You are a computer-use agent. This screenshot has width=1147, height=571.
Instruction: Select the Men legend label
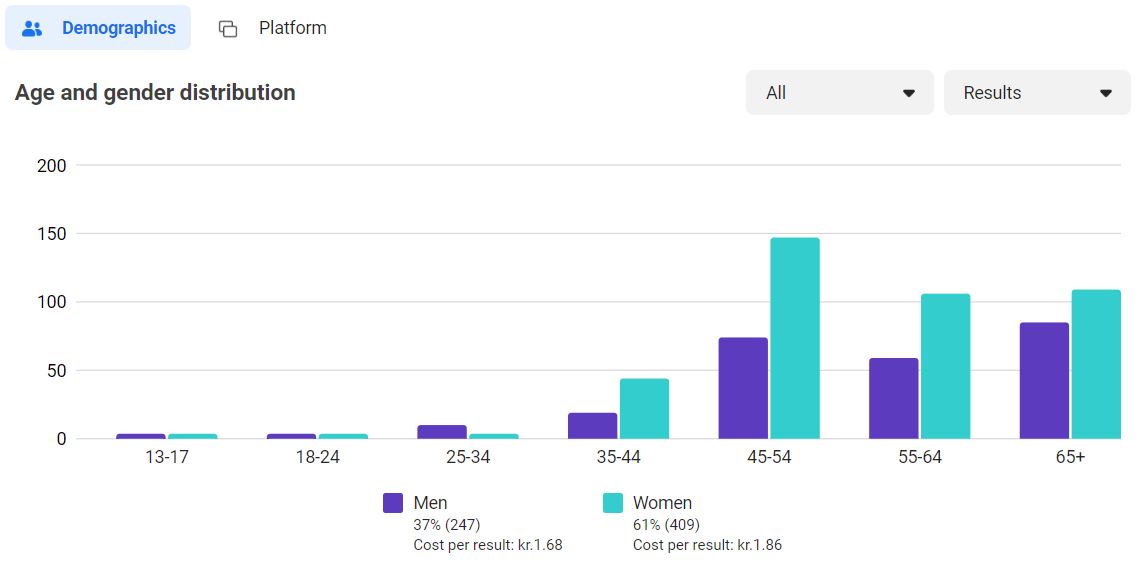[430, 503]
